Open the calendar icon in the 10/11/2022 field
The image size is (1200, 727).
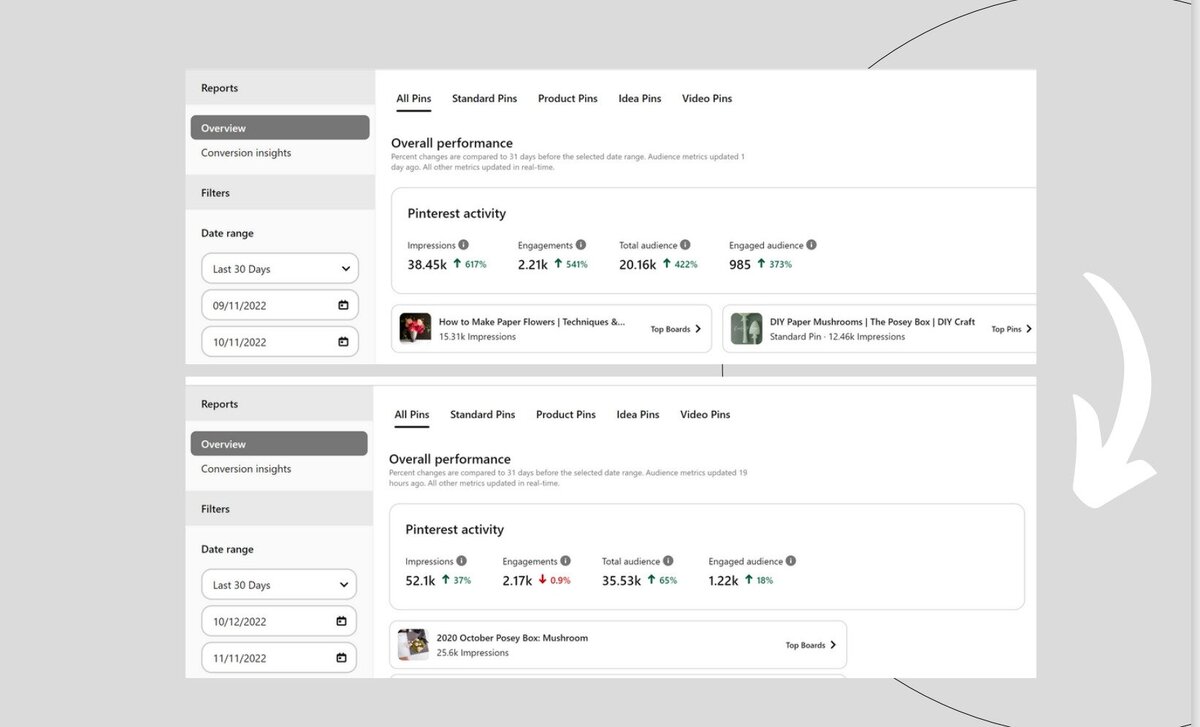(343, 342)
